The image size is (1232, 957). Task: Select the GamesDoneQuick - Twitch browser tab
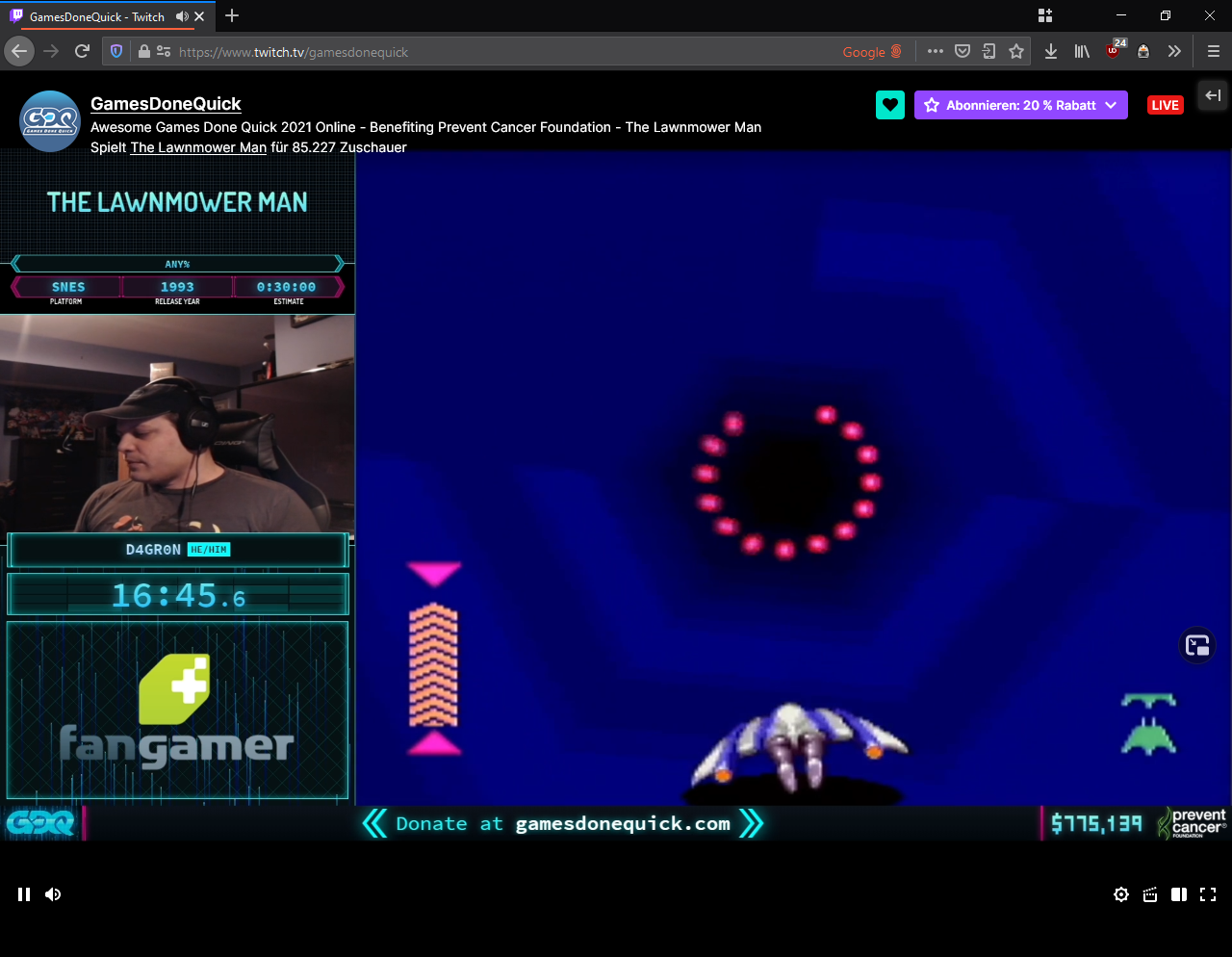pos(96,16)
